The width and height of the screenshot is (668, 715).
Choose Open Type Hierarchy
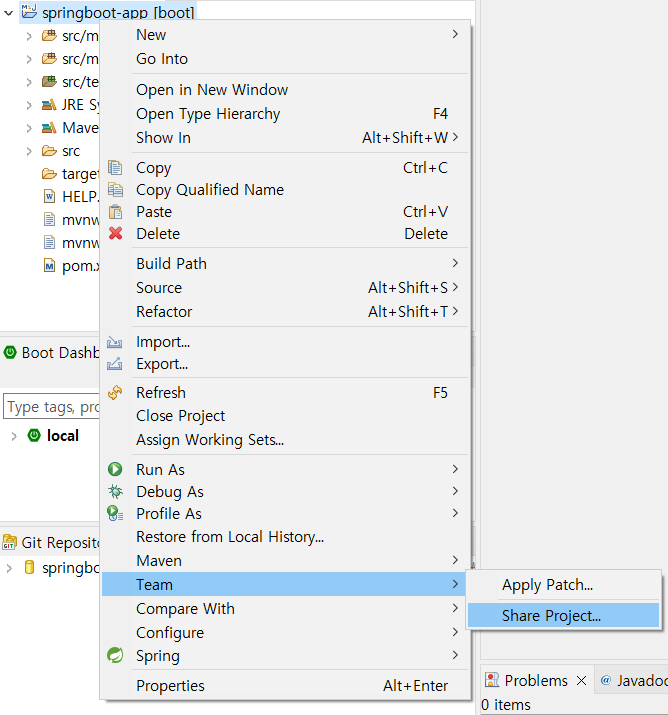pyautogui.click(x=286, y=114)
